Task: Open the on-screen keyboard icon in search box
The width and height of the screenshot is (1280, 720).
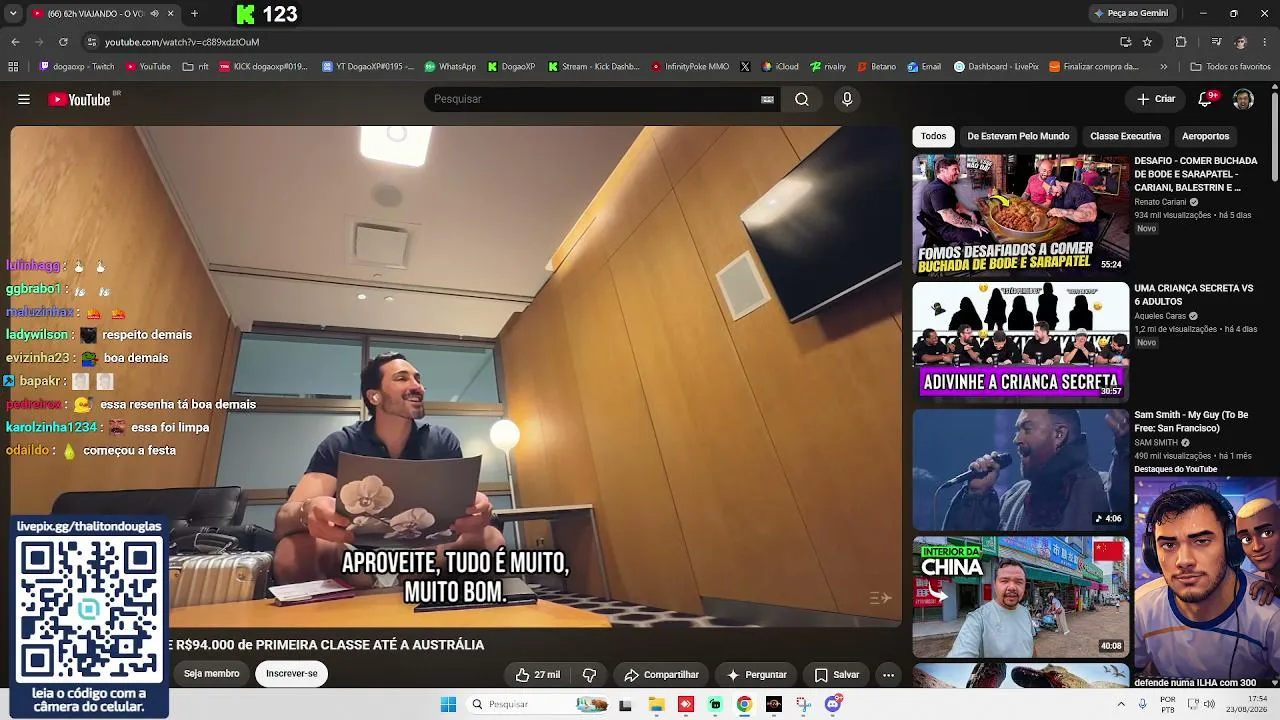Action: (x=767, y=99)
